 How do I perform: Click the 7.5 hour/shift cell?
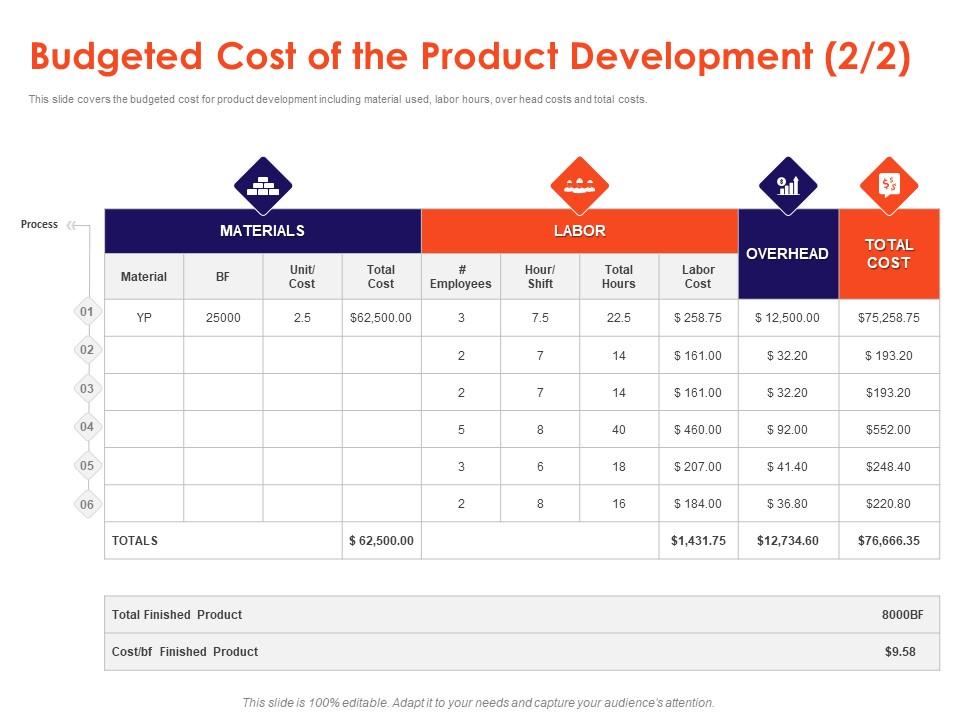tap(540, 318)
